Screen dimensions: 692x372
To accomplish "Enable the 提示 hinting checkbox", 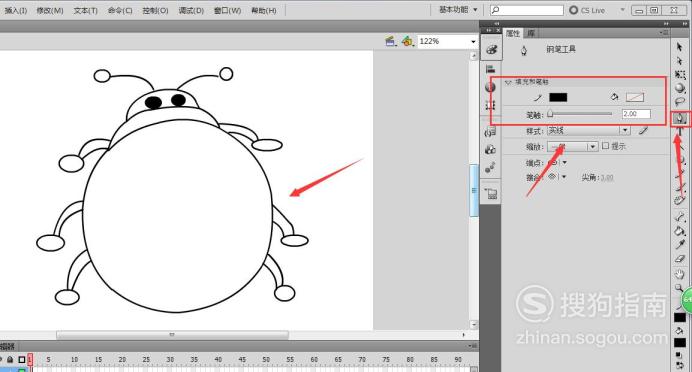I will (x=606, y=146).
